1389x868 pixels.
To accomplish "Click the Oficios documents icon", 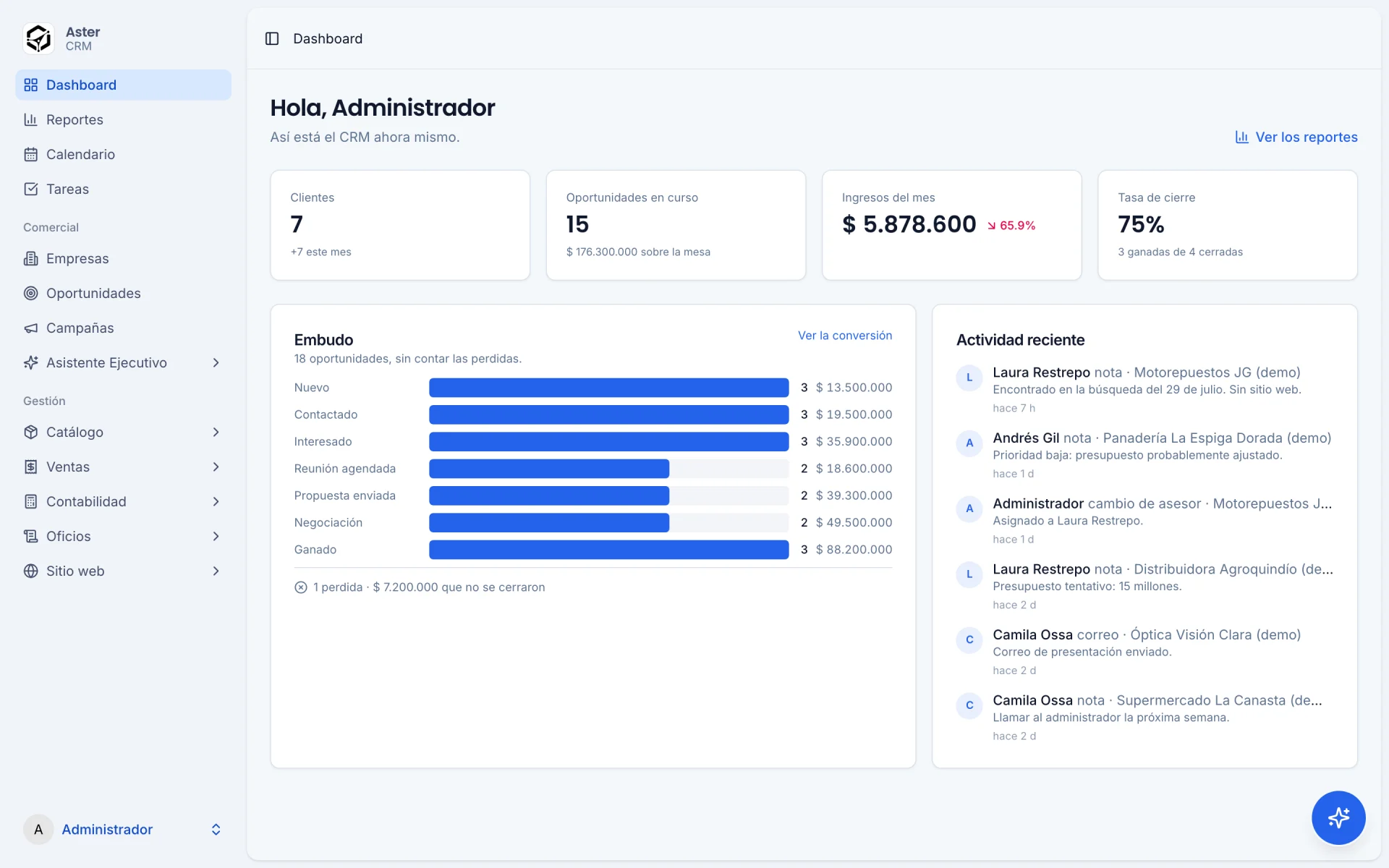I will coord(30,536).
